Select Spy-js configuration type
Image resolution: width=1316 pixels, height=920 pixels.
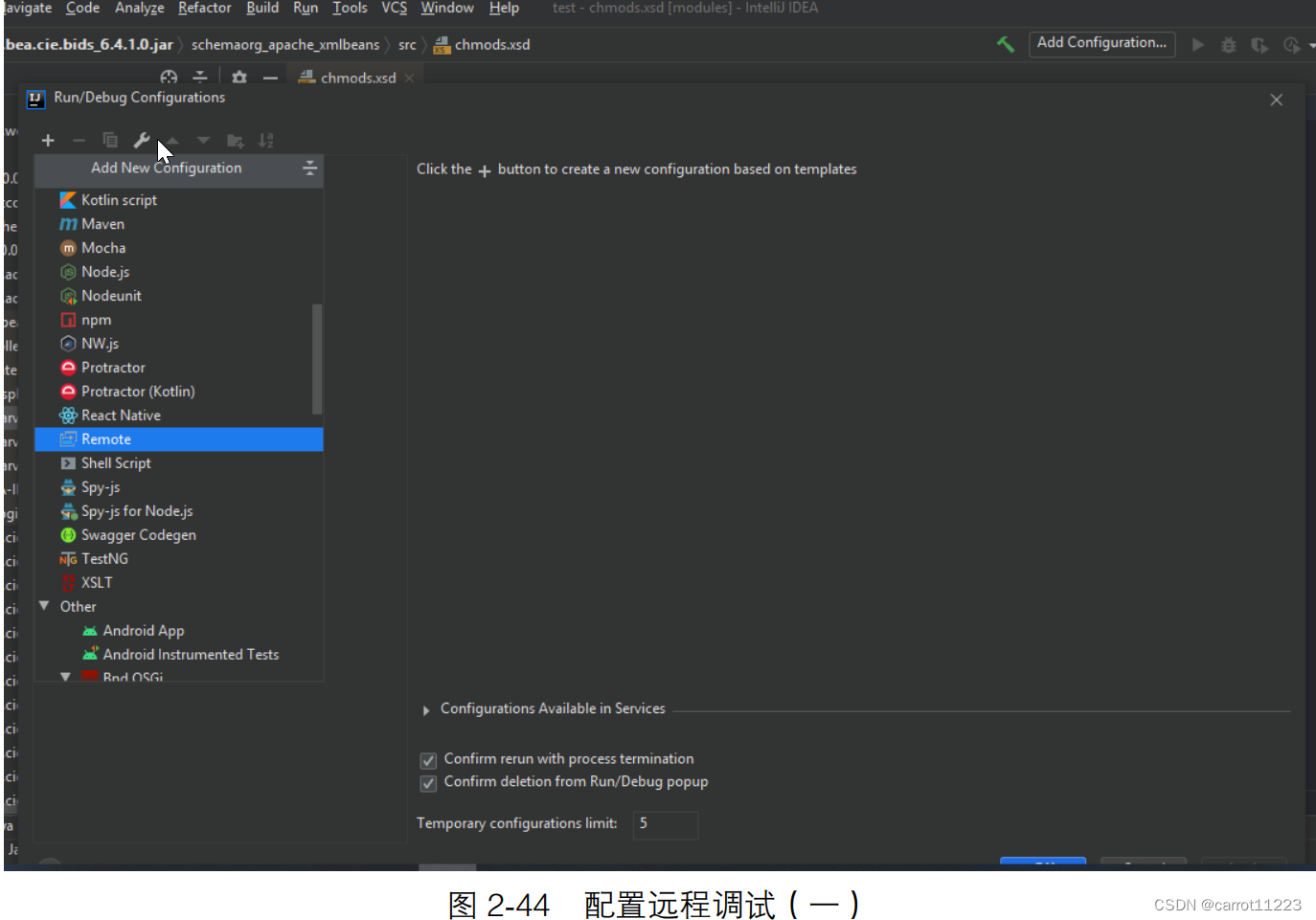coord(179,487)
